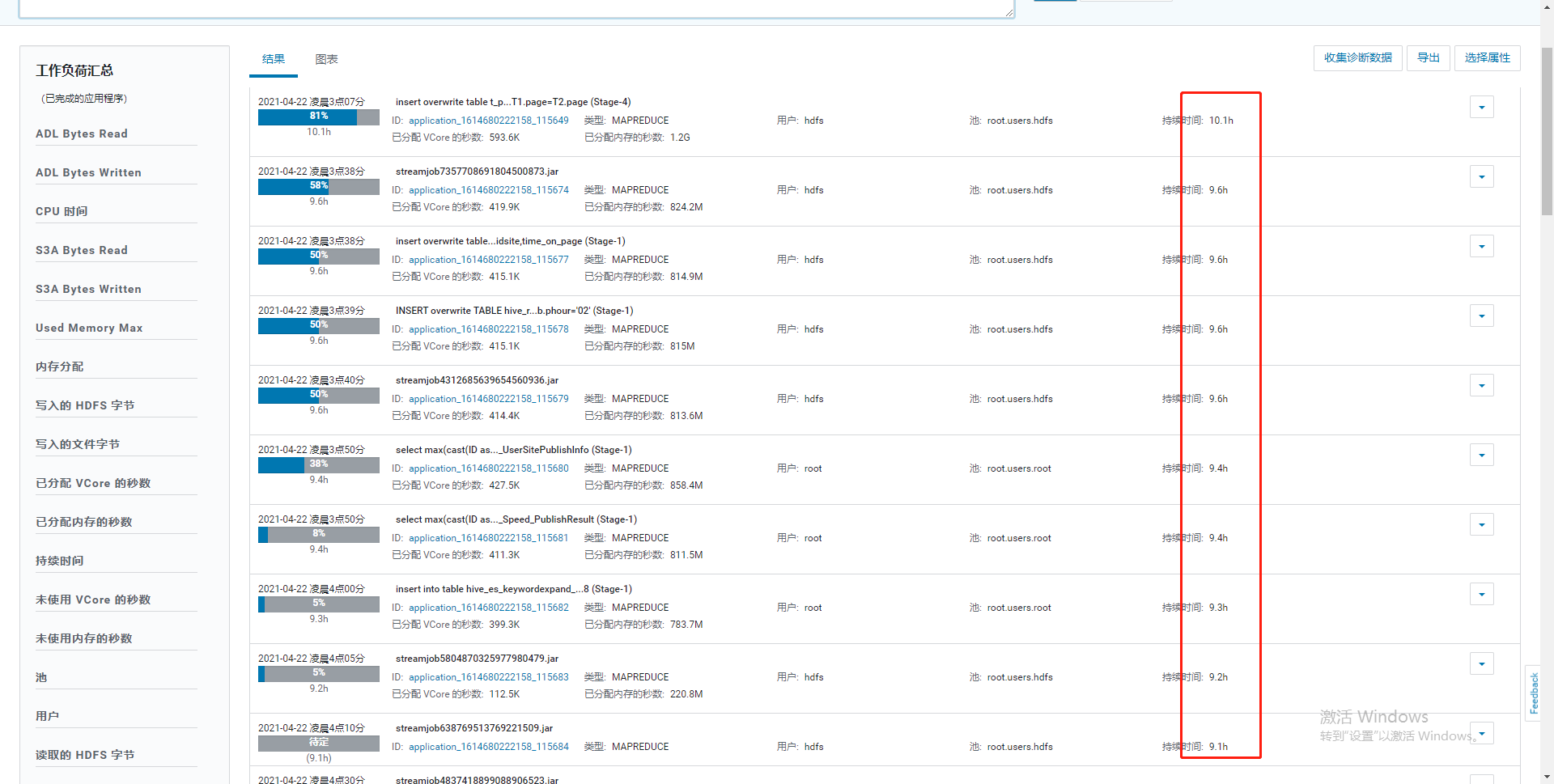Click the 收集诊断数据 button
The image size is (1554, 784).
[1357, 58]
